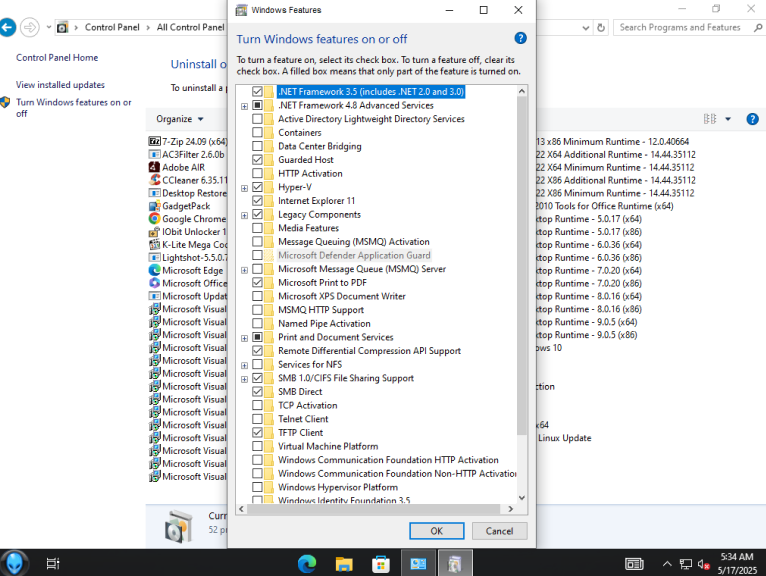Expand Microsoft Message Queue (MSMQ) Server
The width and height of the screenshot is (766, 576).
pyautogui.click(x=244, y=270)
